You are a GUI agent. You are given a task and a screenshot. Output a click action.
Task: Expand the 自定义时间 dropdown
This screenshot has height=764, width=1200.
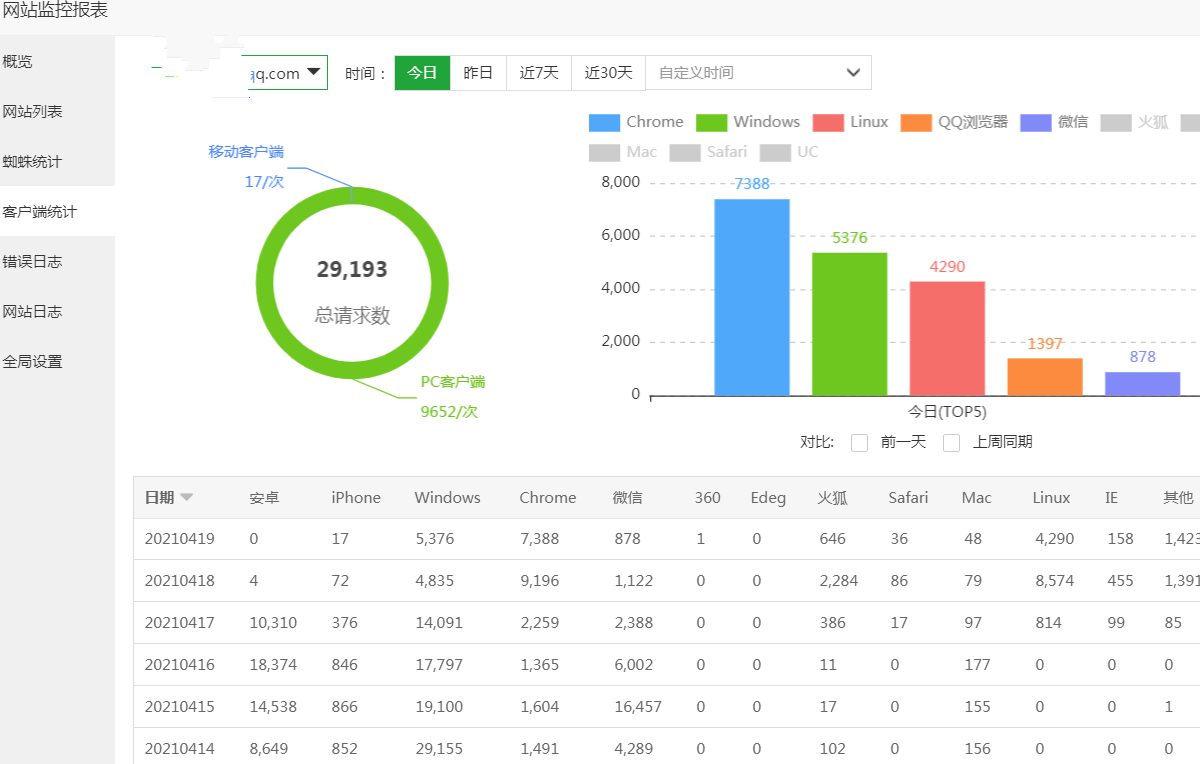(x=758, y=73)
